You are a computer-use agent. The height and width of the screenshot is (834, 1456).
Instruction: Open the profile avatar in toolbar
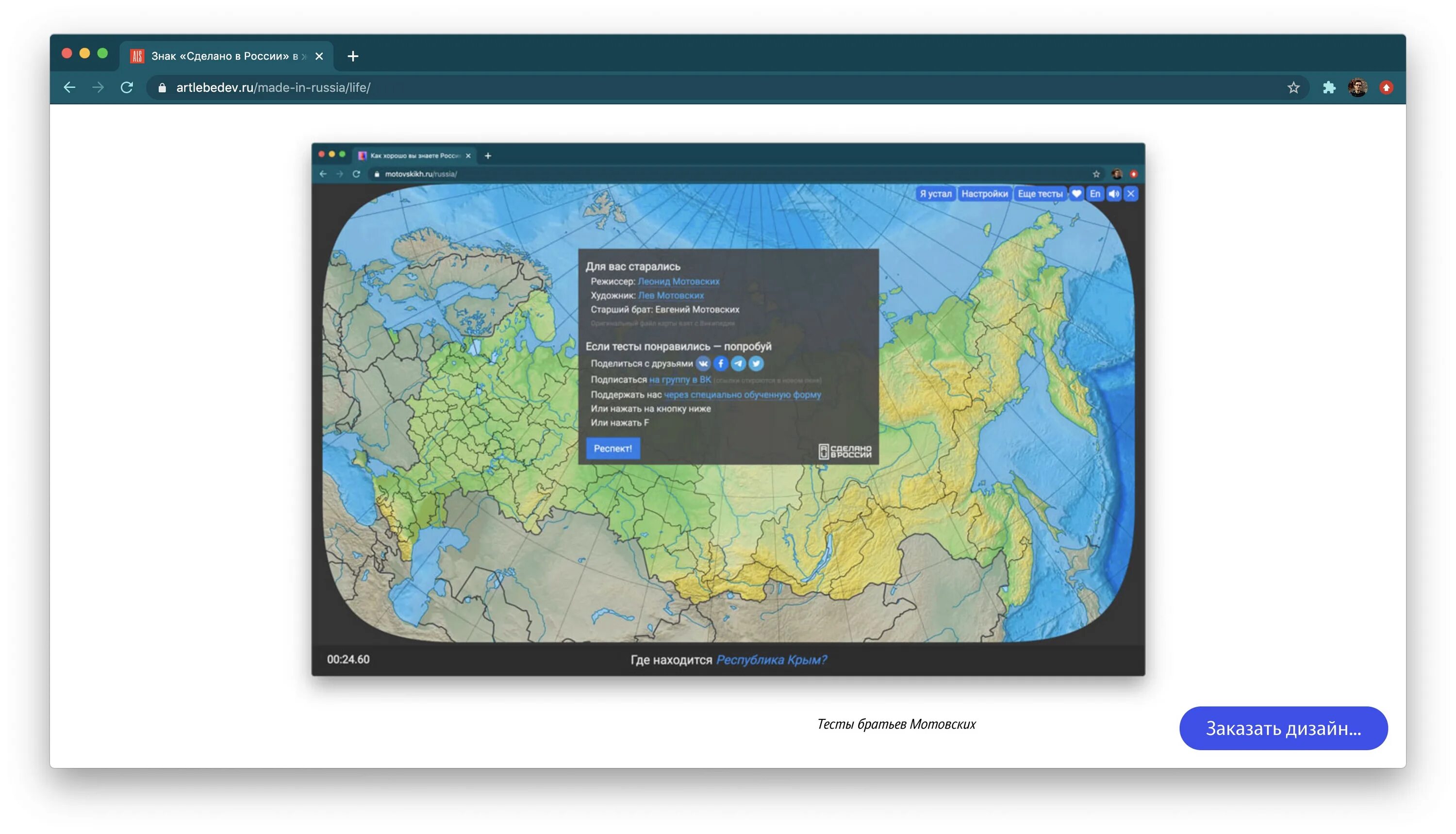click(x=1357, y=88)
